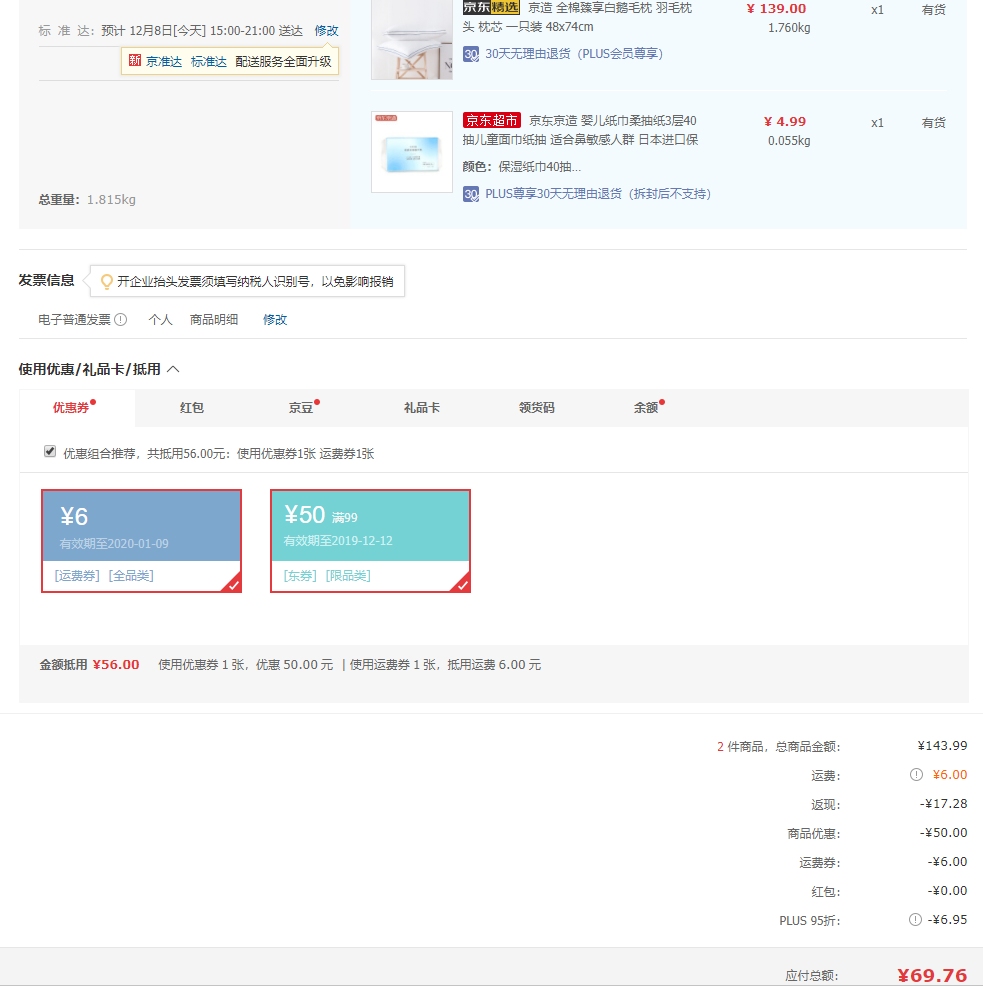
Task: Click the pillow product thumbnail
Action: click(412, 39)
